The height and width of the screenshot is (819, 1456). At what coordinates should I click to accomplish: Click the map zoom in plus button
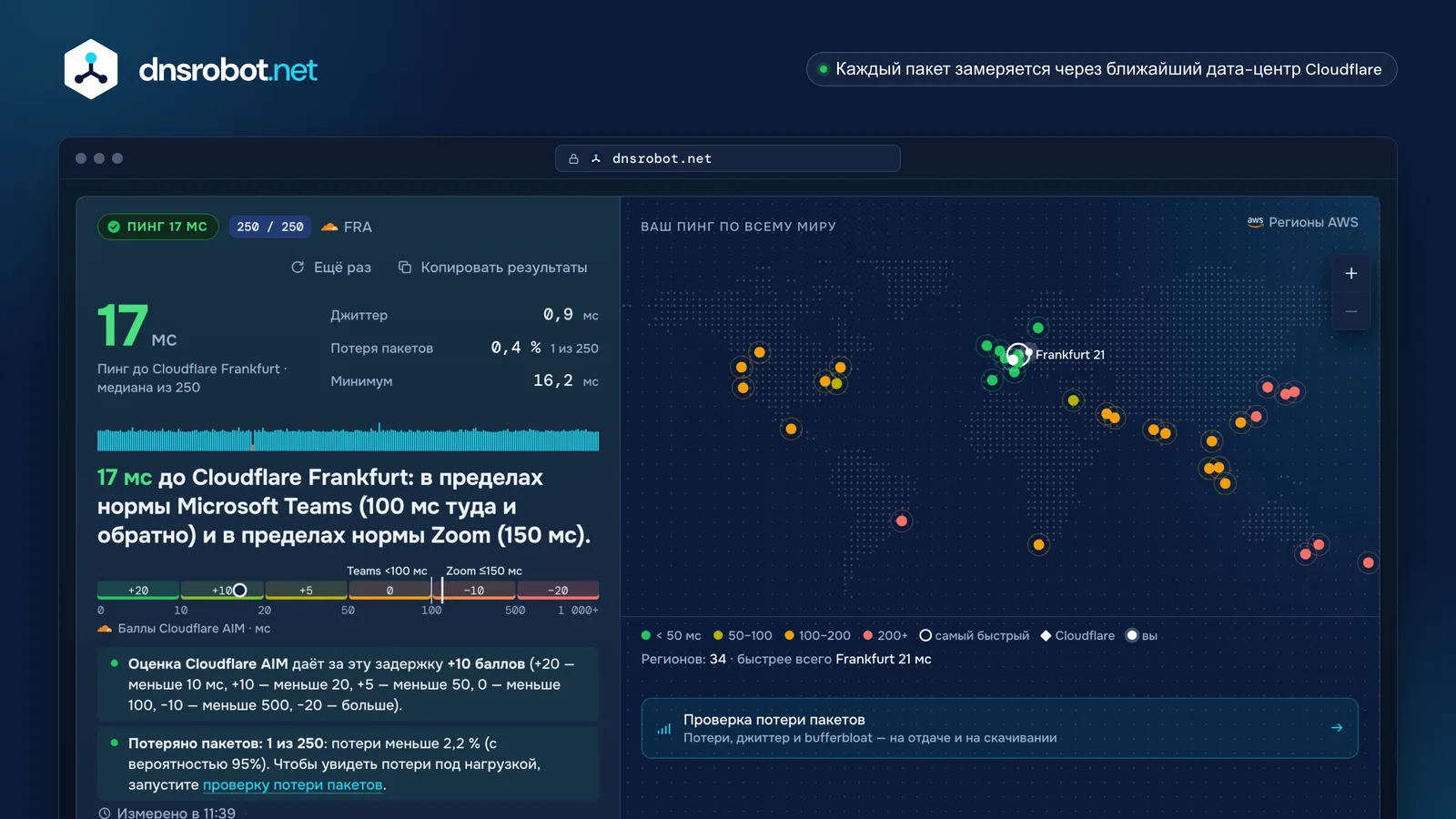click(x=1351, y=273)
